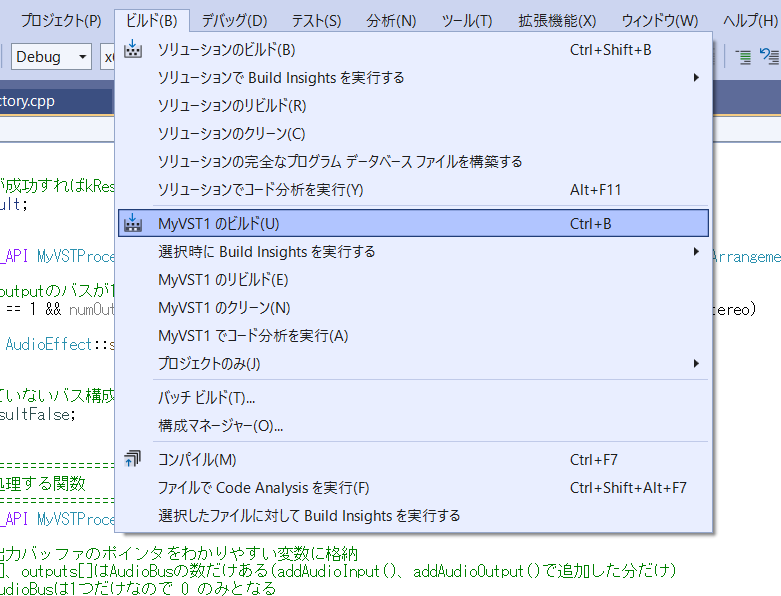The height and width of the screenshot is (596, 781).
Task: Click the コンパイル compile icon
Action: 133,460
